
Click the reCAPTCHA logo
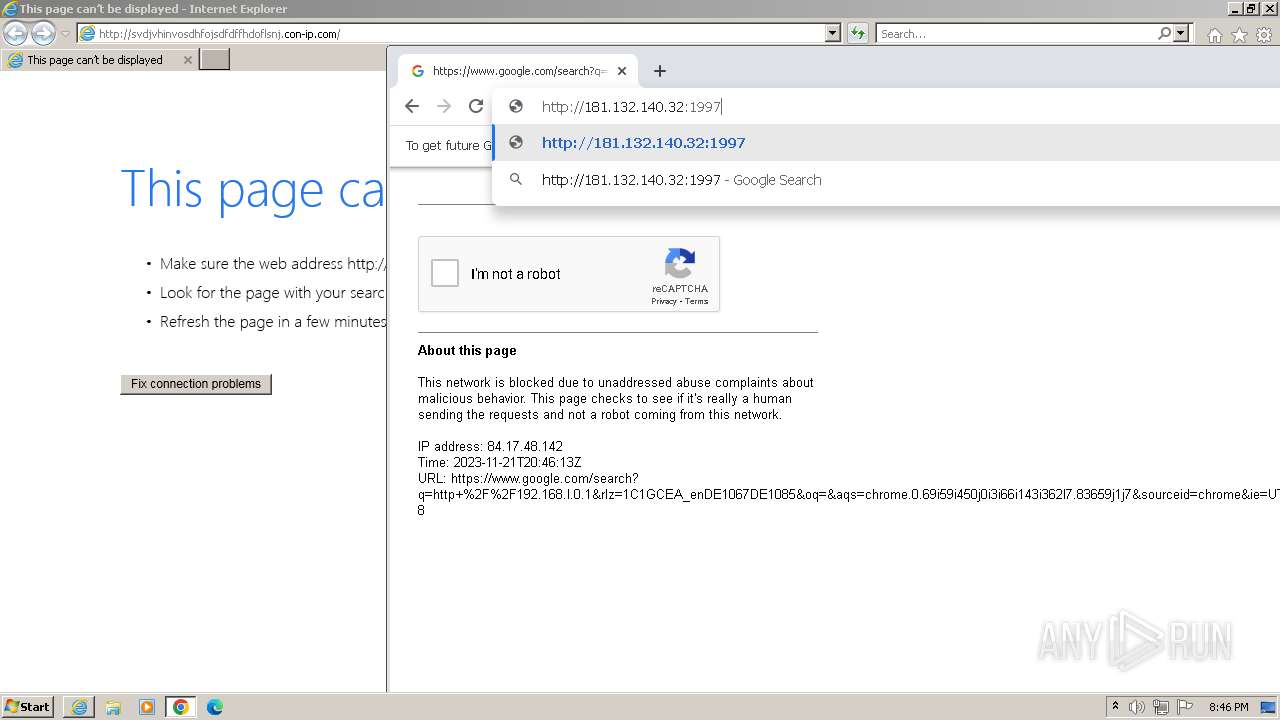(x=680, y=264)
